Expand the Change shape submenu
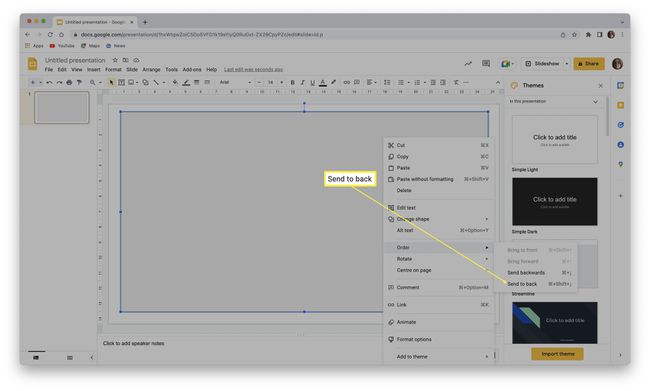Screen dimensions: 650x391 pos(439,219)
